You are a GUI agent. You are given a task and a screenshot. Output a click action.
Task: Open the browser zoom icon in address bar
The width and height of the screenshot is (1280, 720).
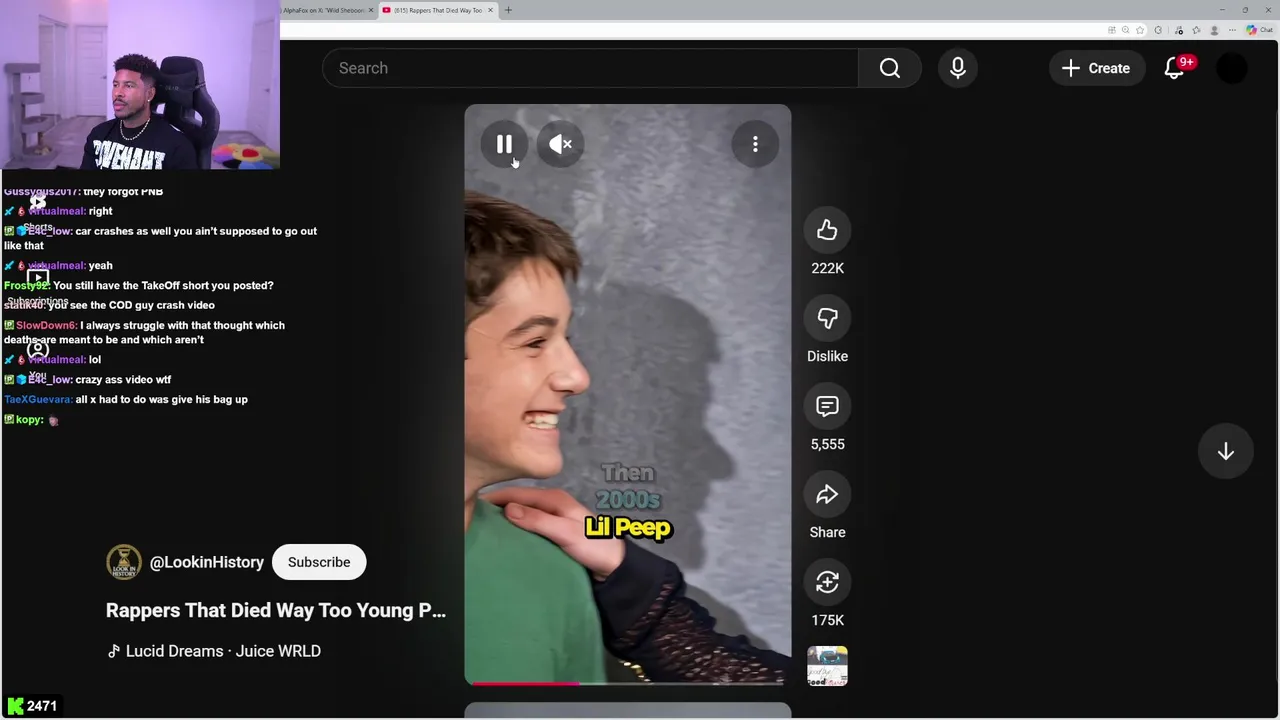pyautogui.click(x=1125, y=30)
